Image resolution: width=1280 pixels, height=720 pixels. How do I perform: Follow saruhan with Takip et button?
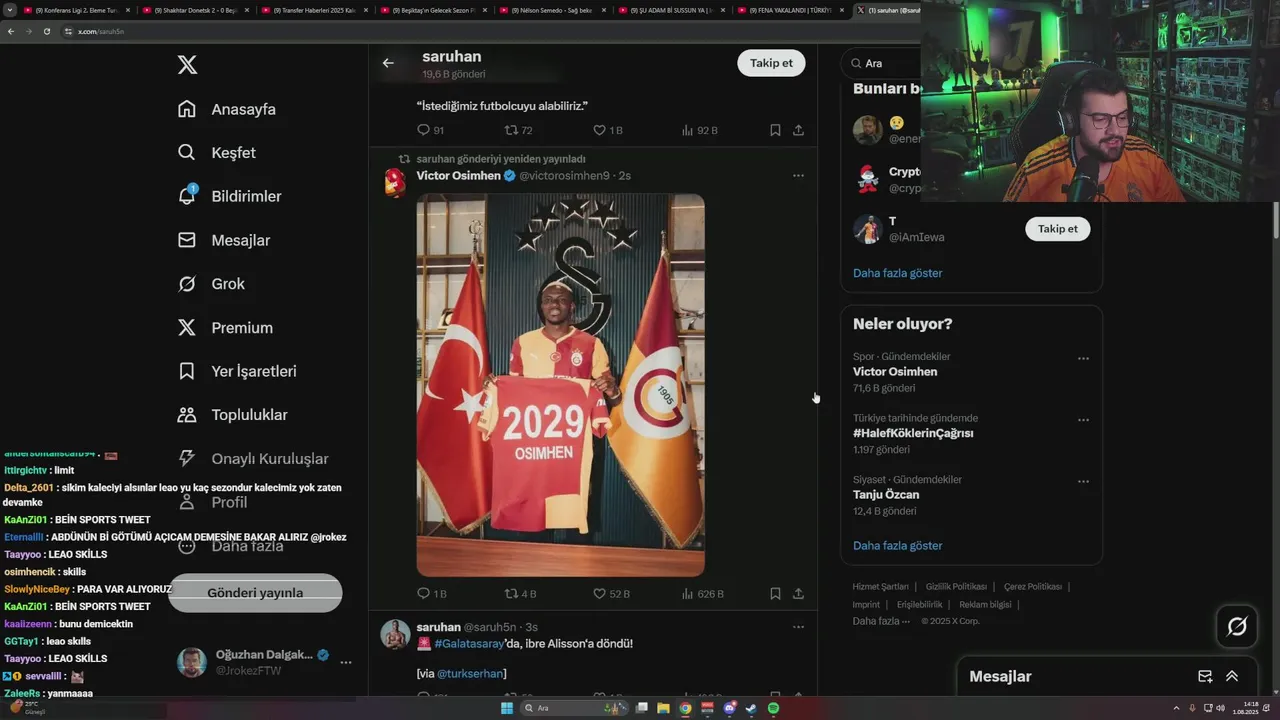(x=771, y=63)
